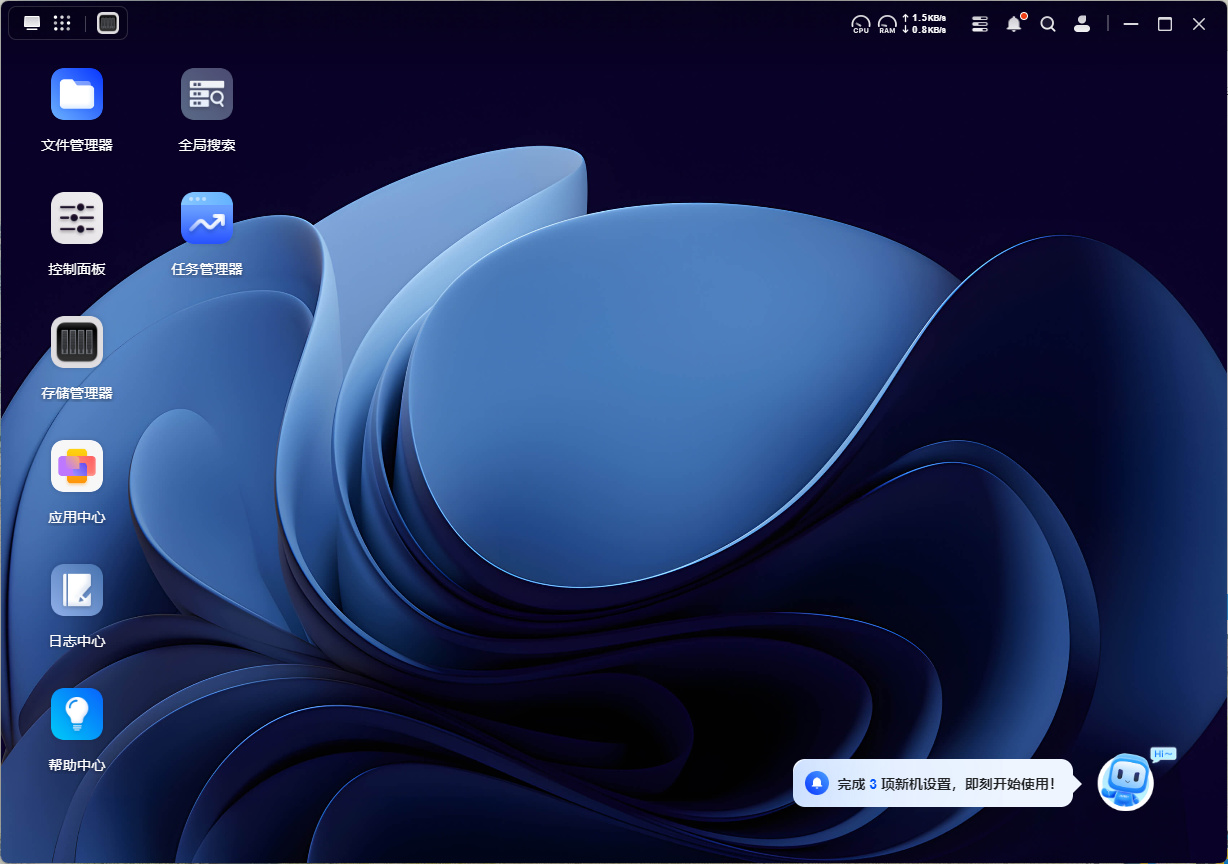Open notifications bell icon
This screenshot has height=864, width=1228.
1014,24
